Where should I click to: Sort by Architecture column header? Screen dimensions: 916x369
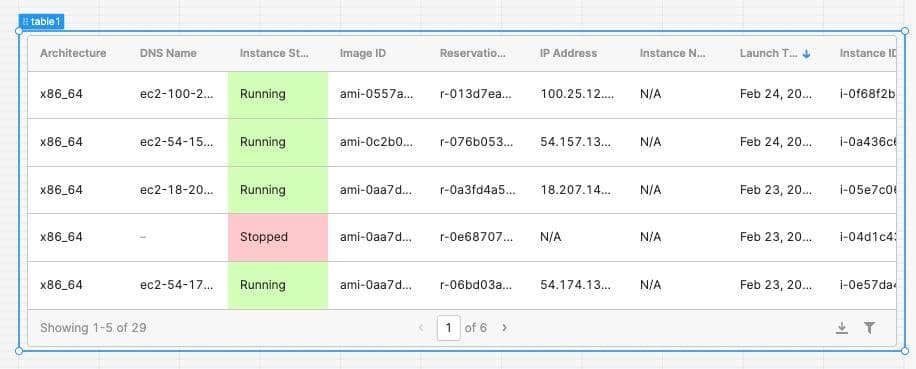(73, 53)
